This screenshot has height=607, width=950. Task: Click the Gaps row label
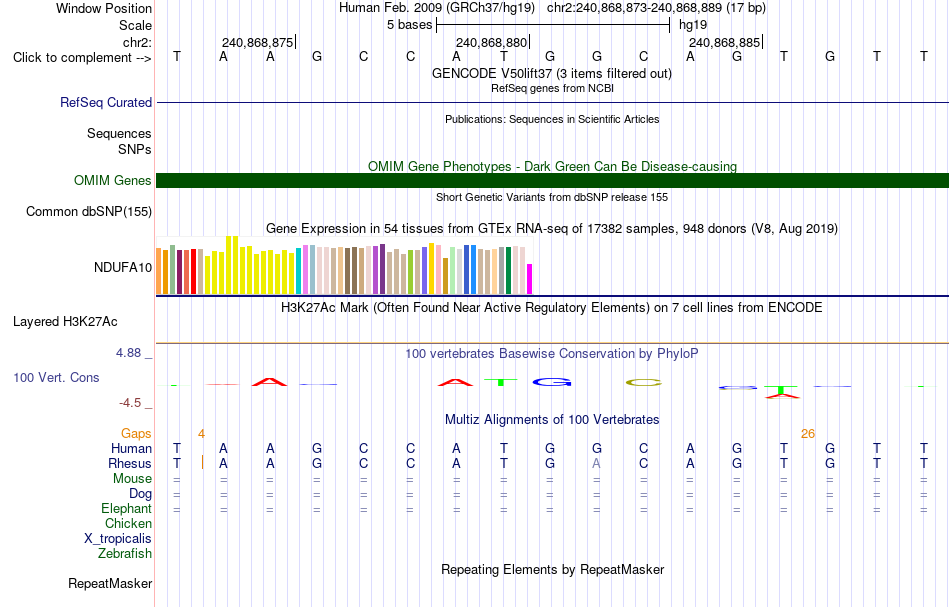click(136, 433)
